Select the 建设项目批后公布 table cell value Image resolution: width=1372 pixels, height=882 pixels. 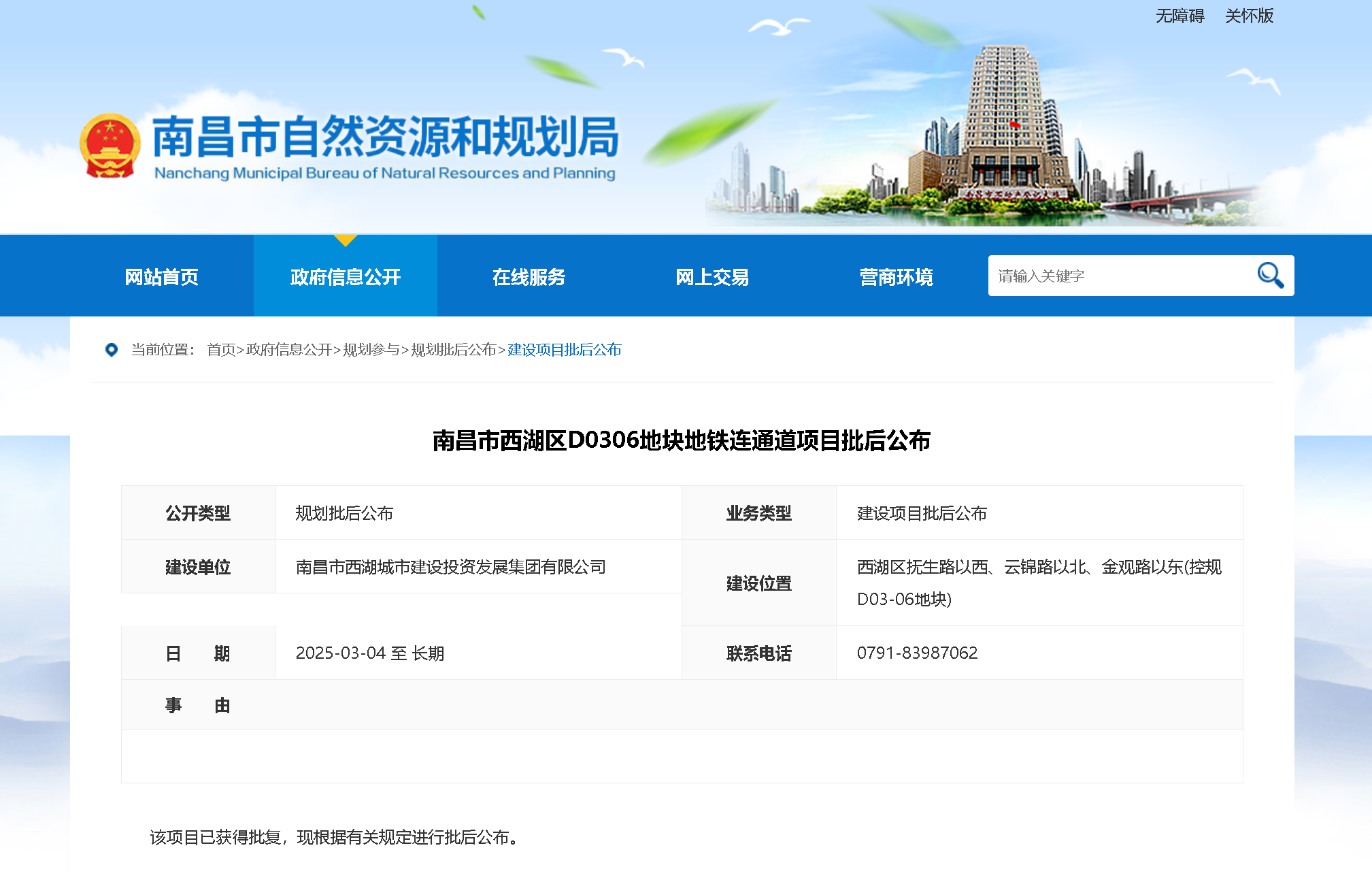(922, 513)
